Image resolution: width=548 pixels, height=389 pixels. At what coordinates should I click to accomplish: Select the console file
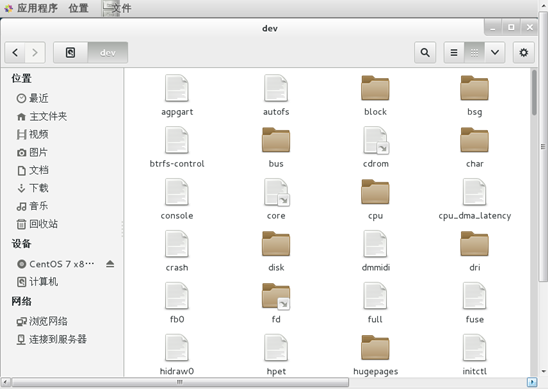tap(177, 192)
